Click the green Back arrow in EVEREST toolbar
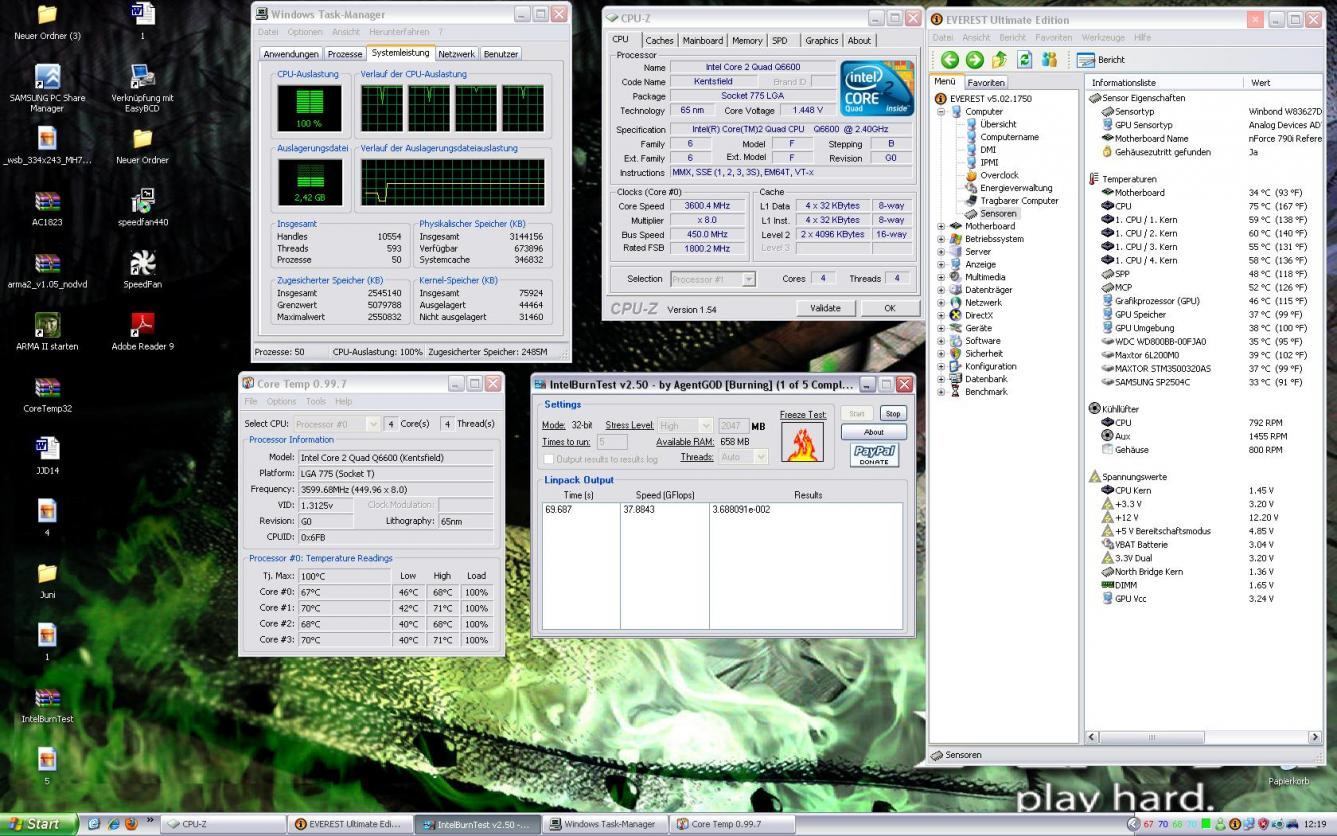 (x=950, y=60)
